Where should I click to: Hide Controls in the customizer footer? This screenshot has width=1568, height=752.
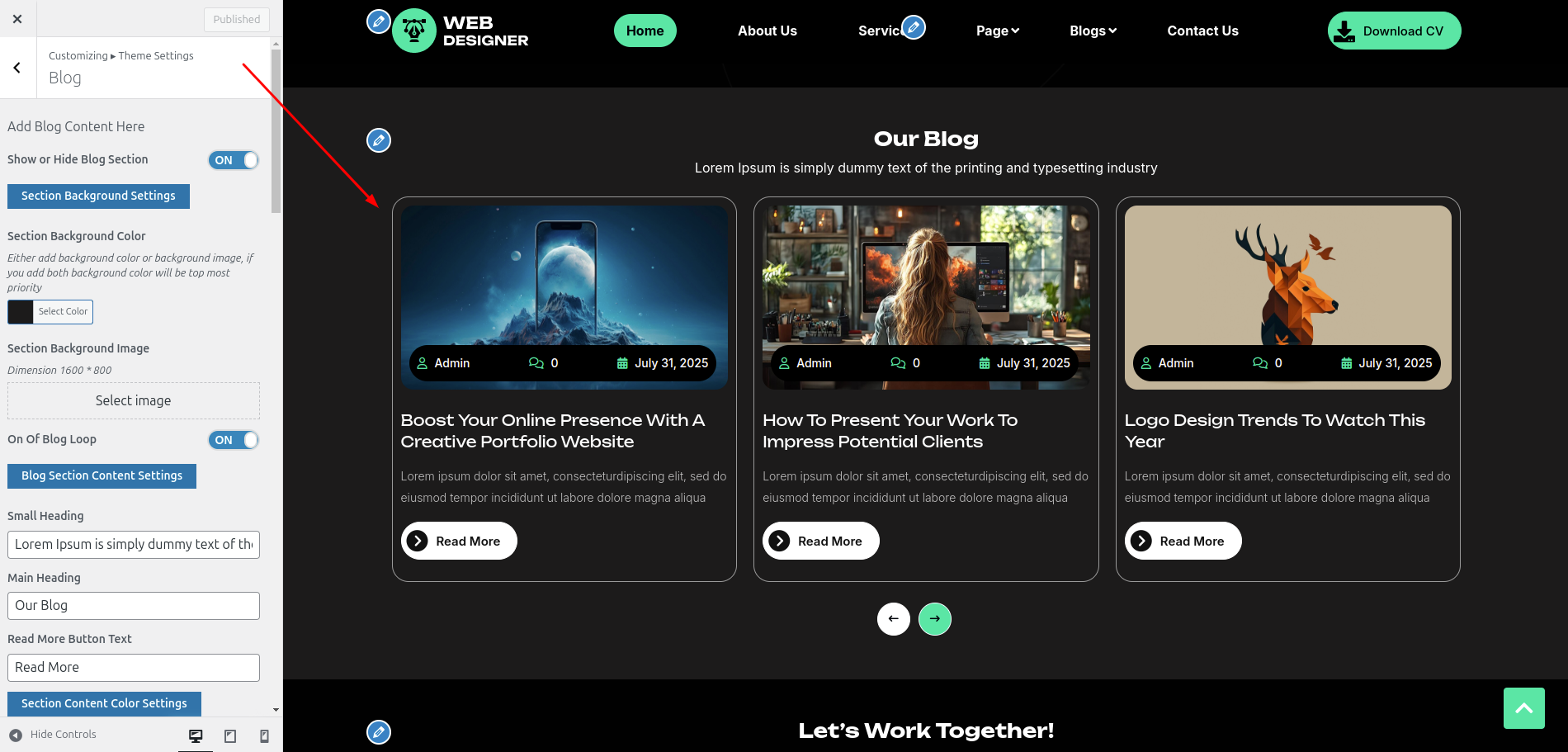(53, 735)
